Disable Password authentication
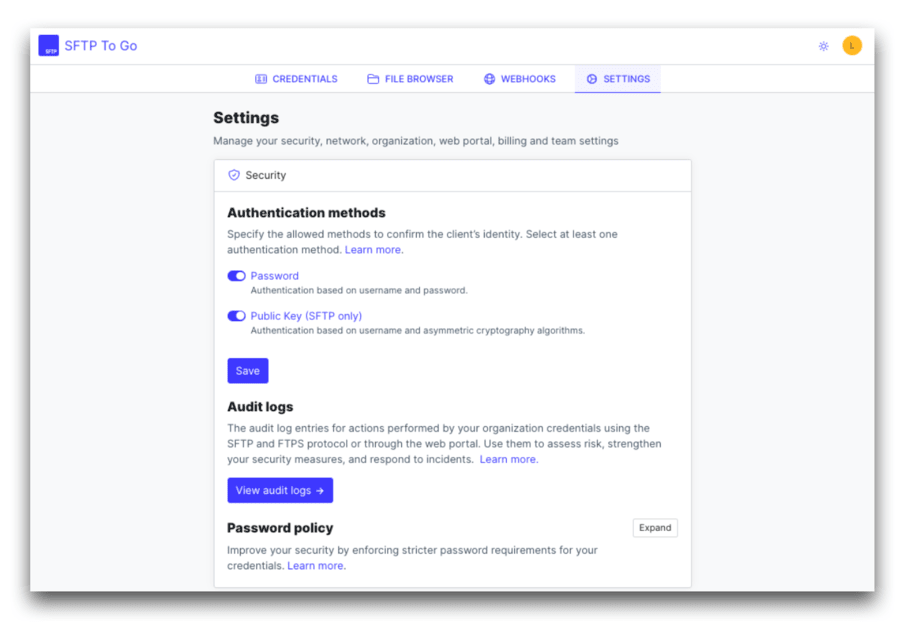 pyautogui.click(x=236, y=276)
